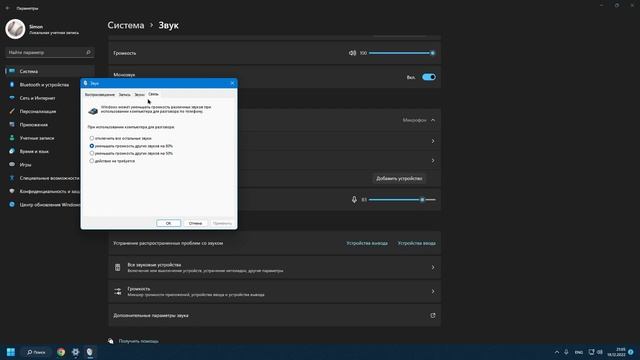
Task: Open Устройства вывода troubleshooter link
Action: tap(367, 243)
